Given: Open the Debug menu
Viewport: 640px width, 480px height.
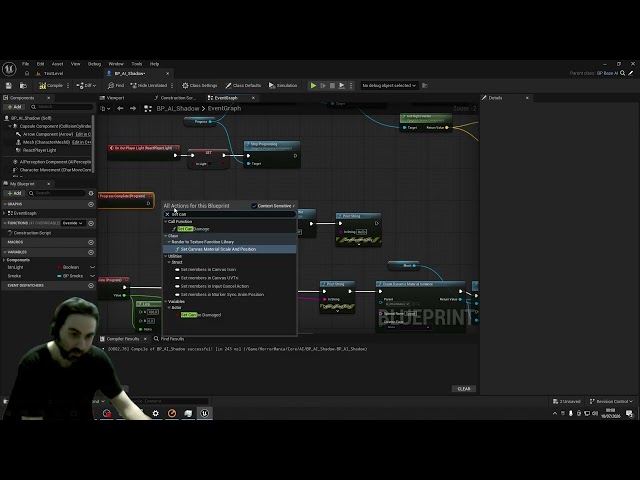Looking at the screenshot, I should (94, 64).
